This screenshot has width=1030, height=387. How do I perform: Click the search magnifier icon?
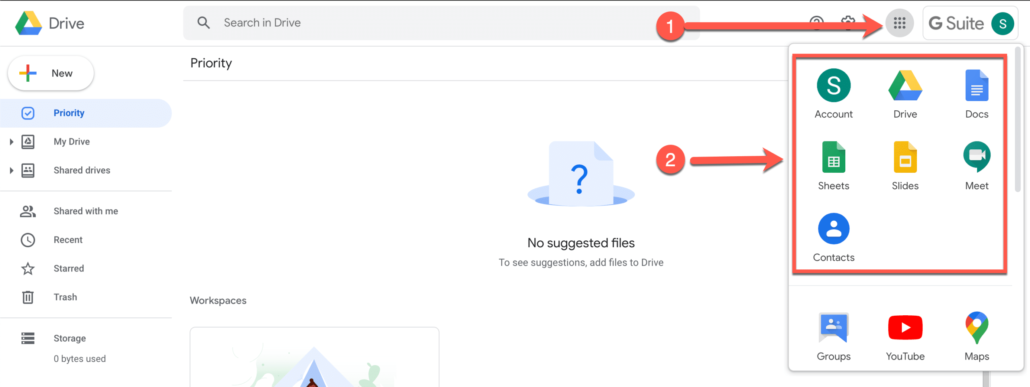204,23
